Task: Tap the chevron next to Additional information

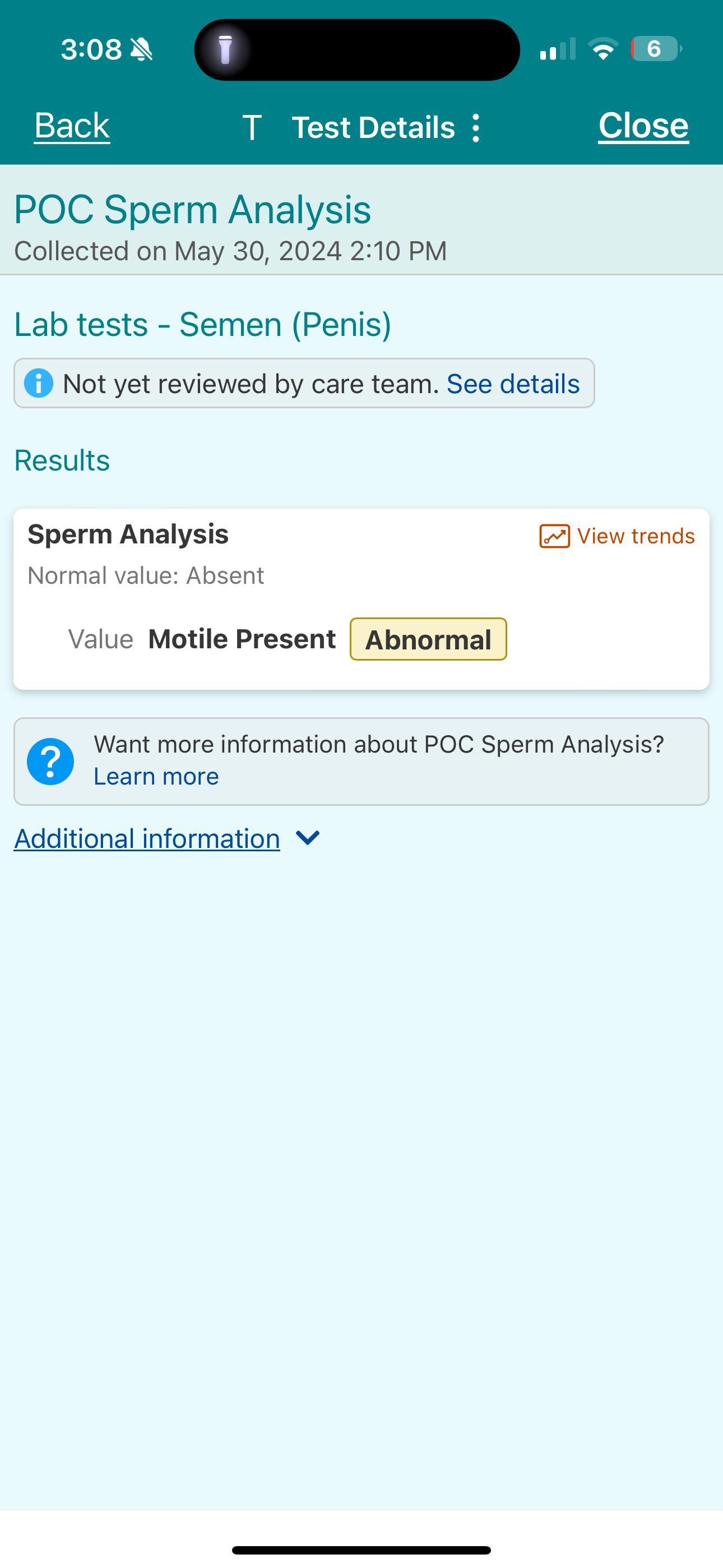Action: tap(308, 838)
